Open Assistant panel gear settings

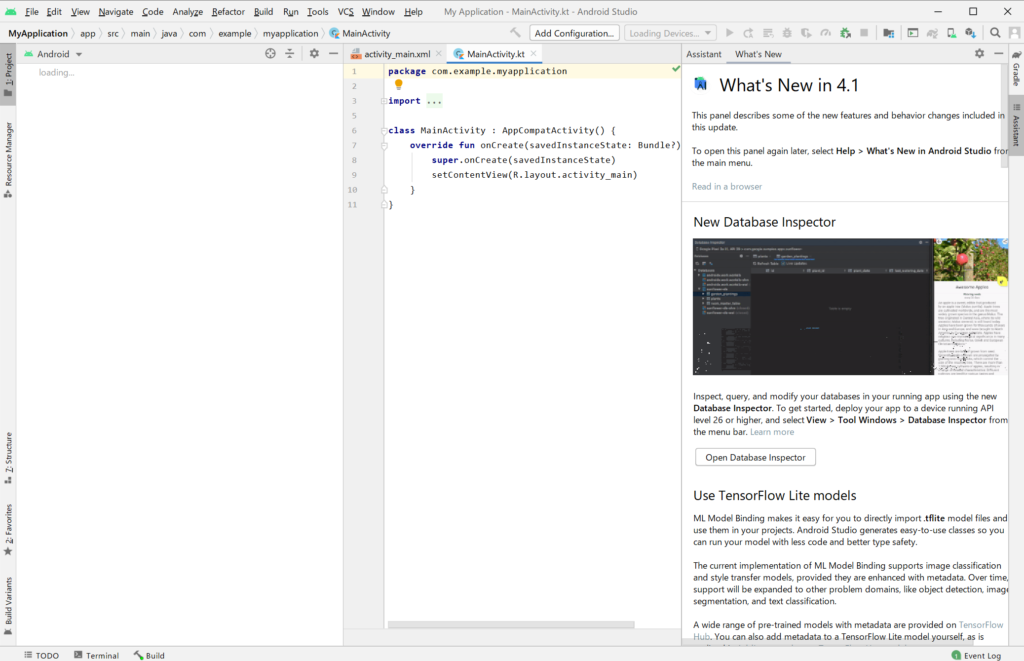pos(979,54)
